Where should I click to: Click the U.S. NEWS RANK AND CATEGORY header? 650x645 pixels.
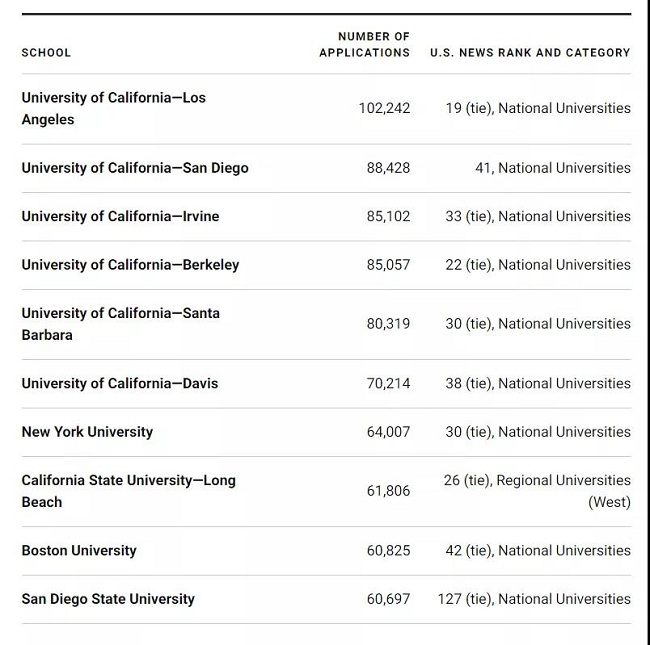[530, 53]
